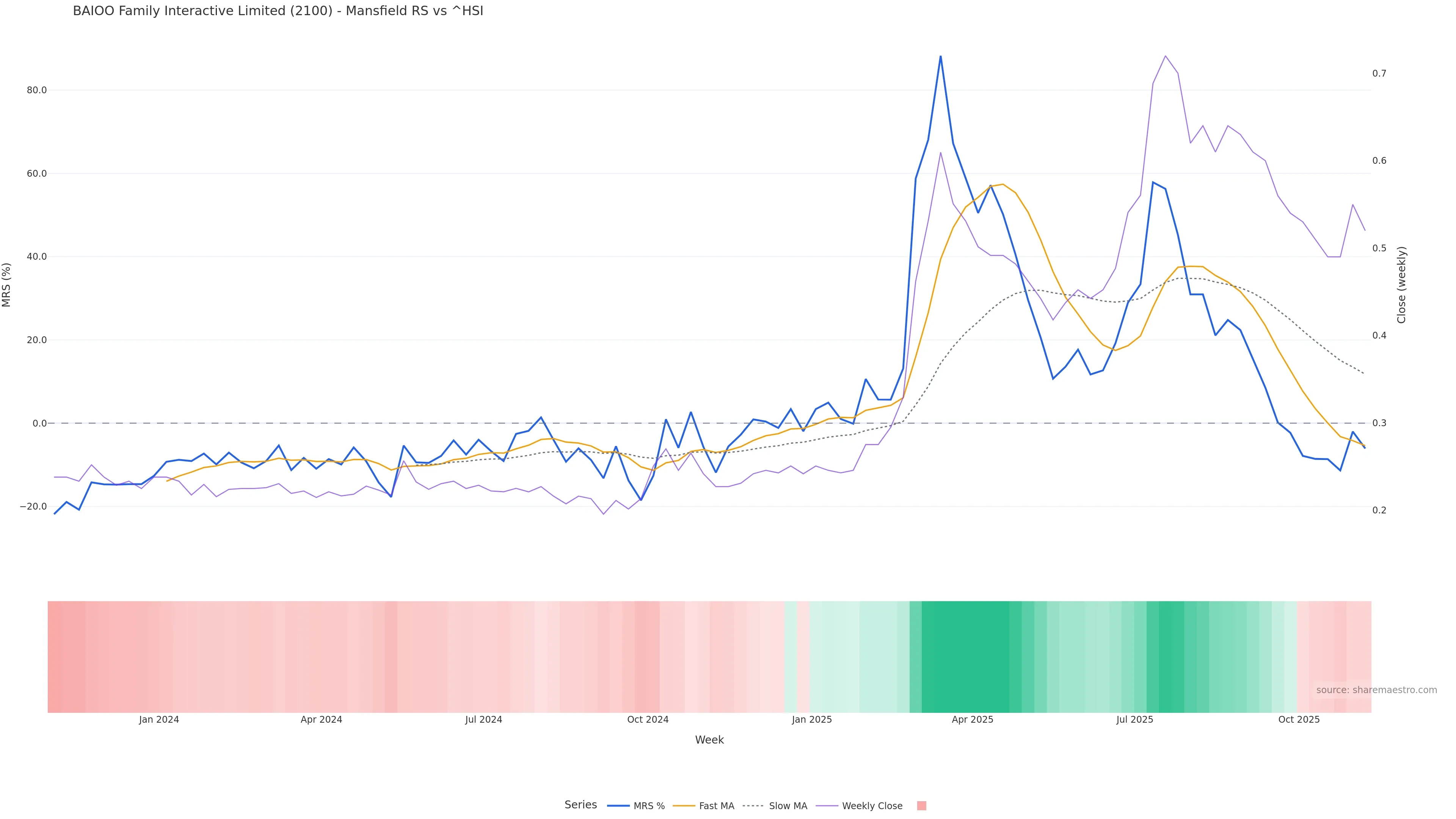1456x819 pixels.
Task: Click the 'Jul 2024' x-axis tick label
Action: pos(483,720)
